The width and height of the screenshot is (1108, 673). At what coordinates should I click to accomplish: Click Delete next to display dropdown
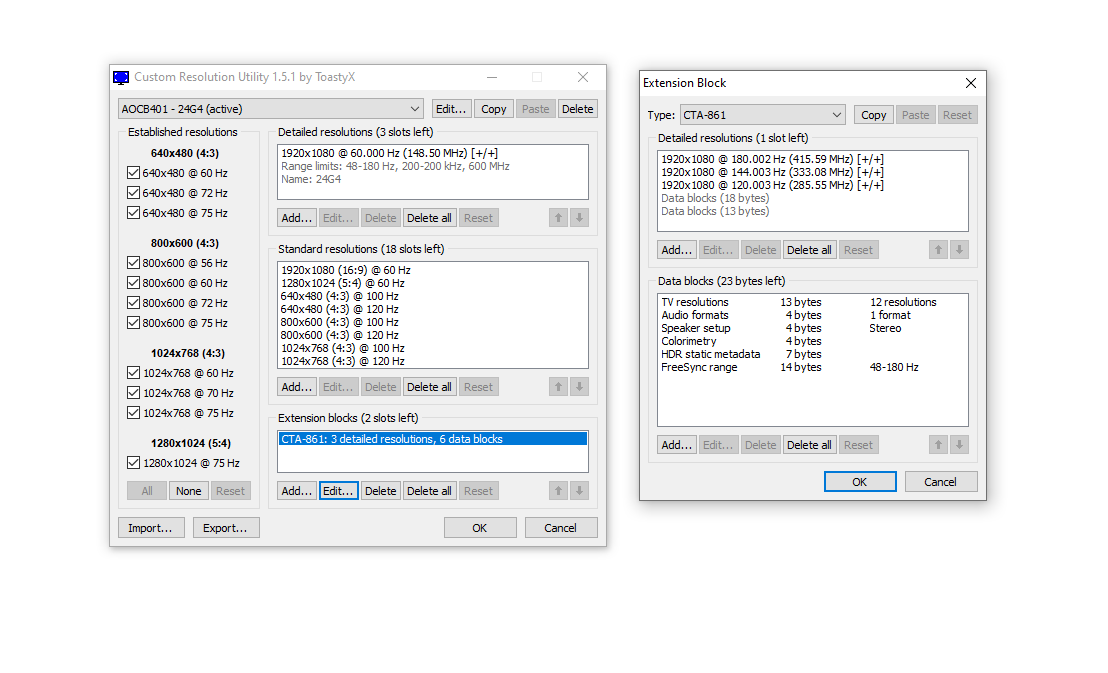577,109
